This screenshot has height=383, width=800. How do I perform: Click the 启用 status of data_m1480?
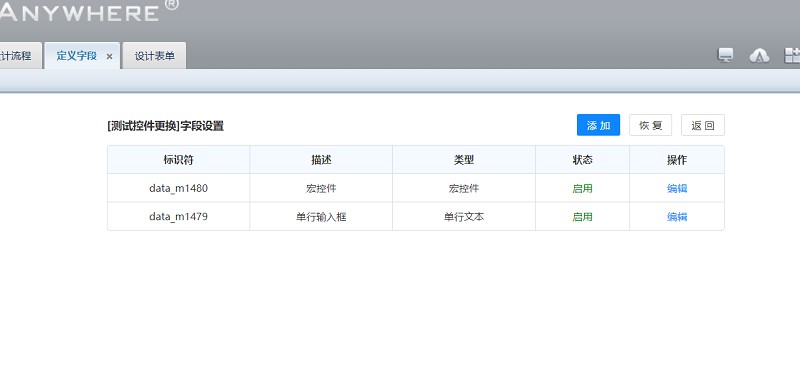582,188
